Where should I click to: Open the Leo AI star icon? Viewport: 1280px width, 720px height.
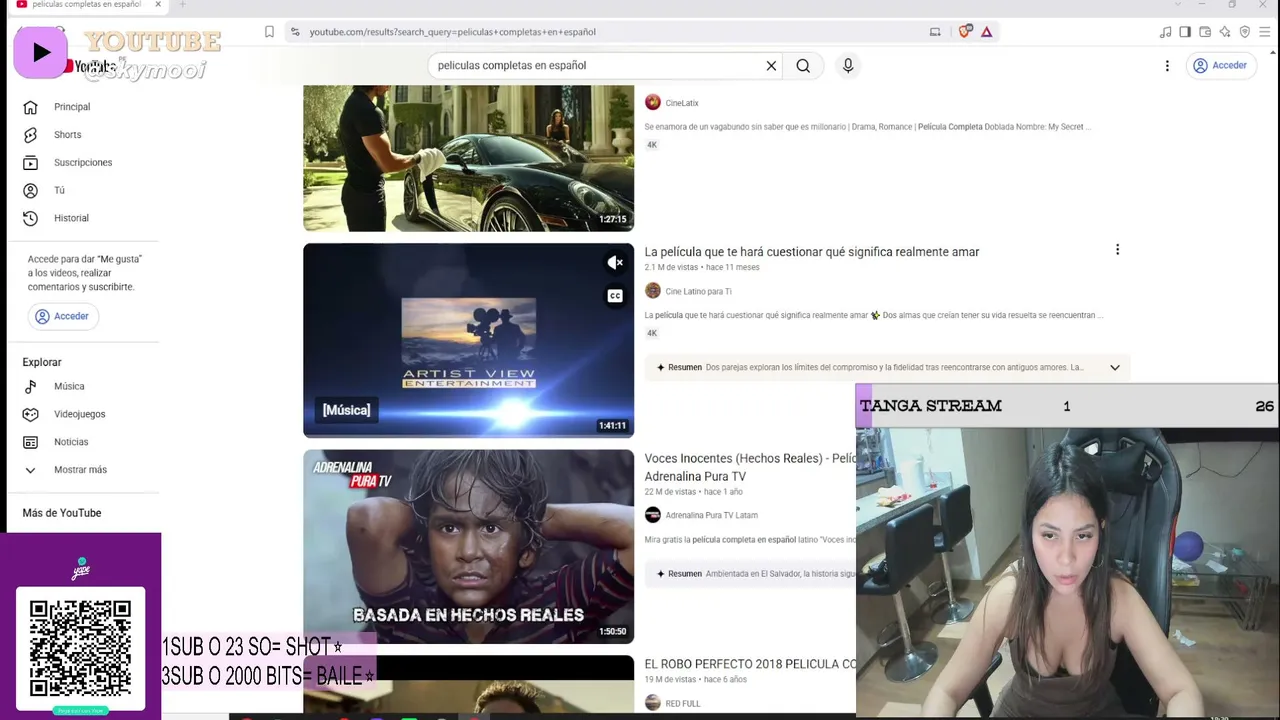point(1225,32)
